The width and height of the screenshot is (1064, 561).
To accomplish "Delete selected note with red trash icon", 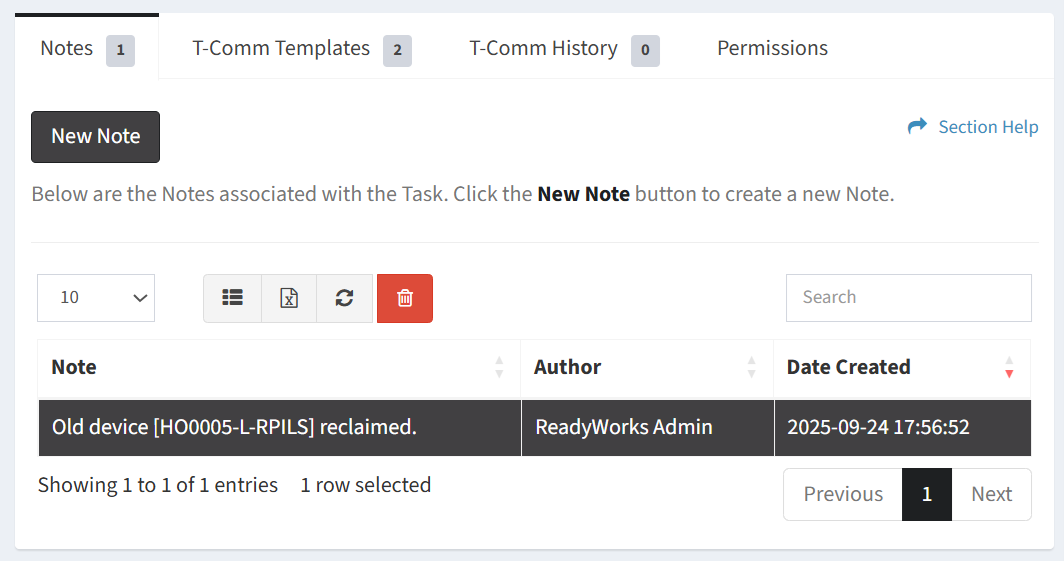I will pos(405,298).
